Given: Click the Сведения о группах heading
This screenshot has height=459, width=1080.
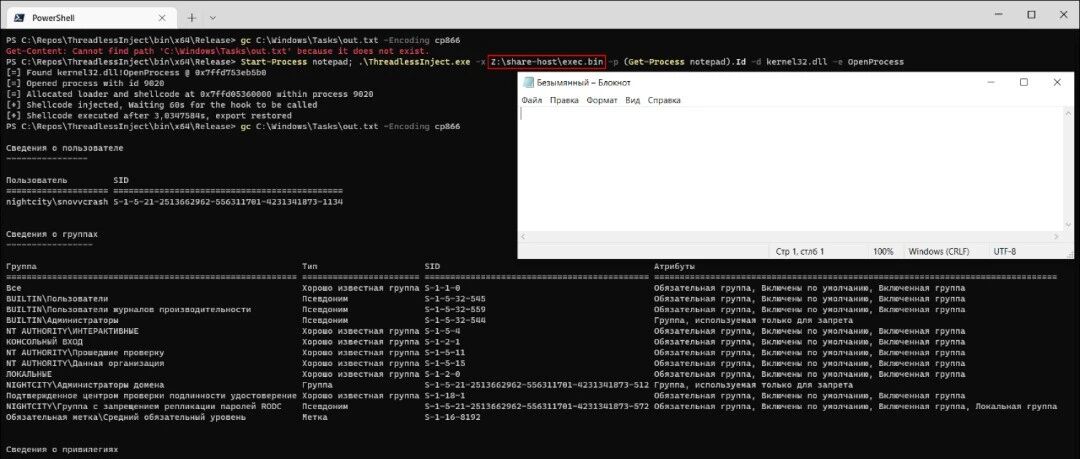Looking at the screenshot, I should [52, 234].
